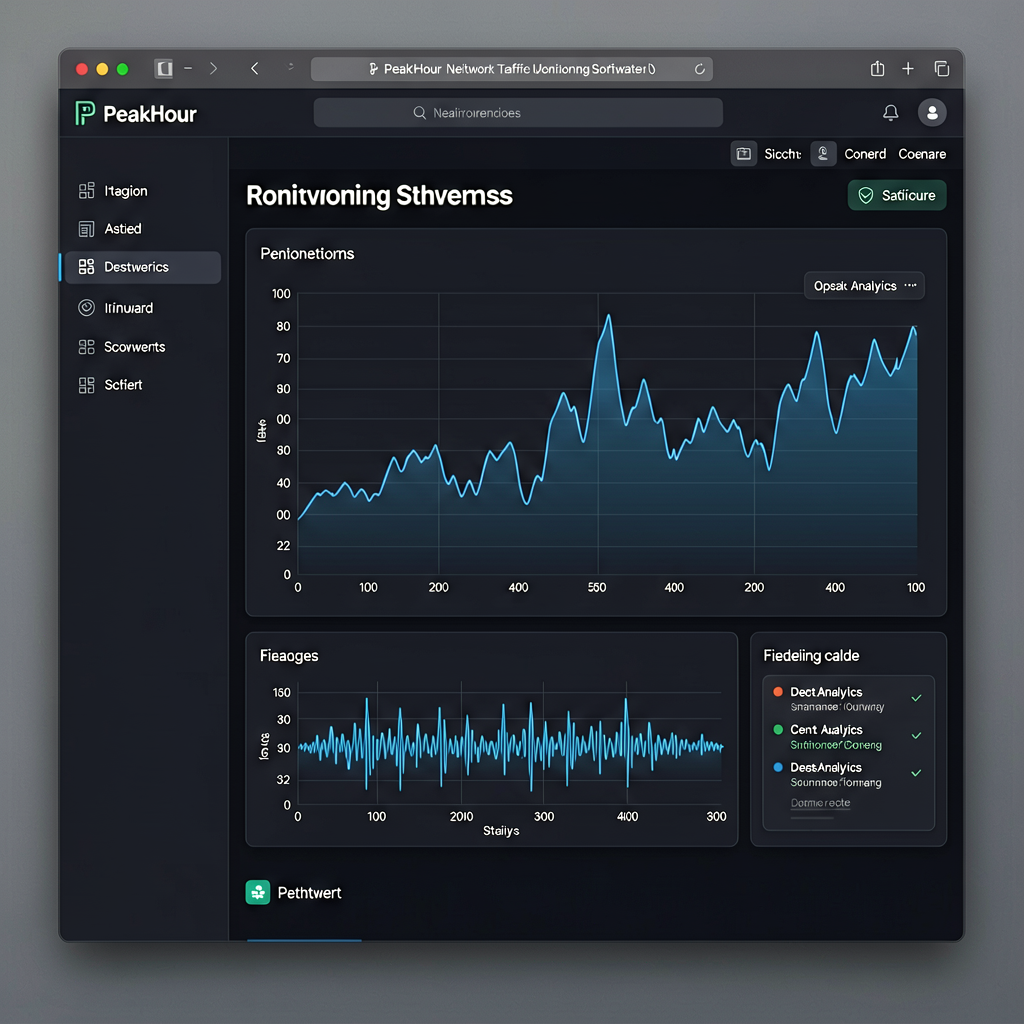Click the 550 x-axis label

(x=597, y=587)
